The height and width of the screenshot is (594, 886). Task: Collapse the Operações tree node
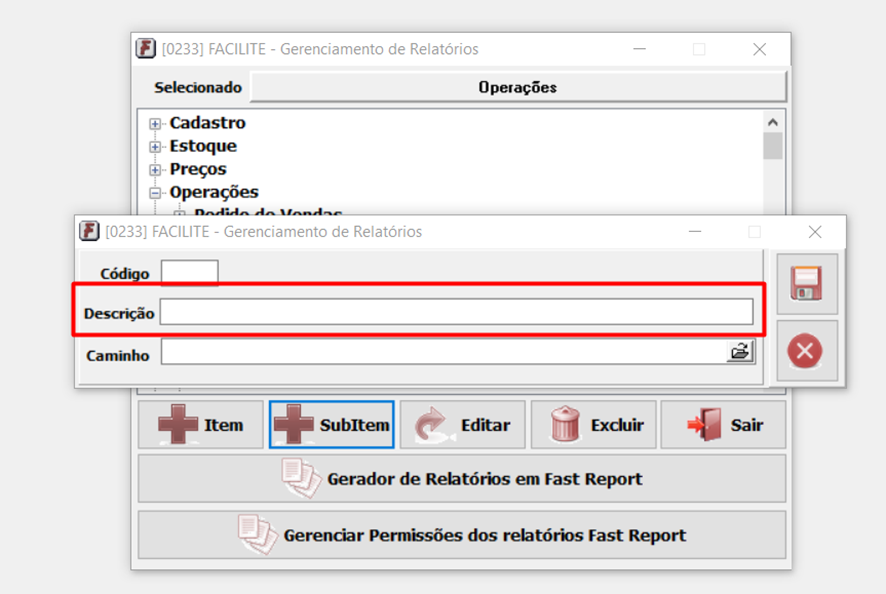pos(155,193)
